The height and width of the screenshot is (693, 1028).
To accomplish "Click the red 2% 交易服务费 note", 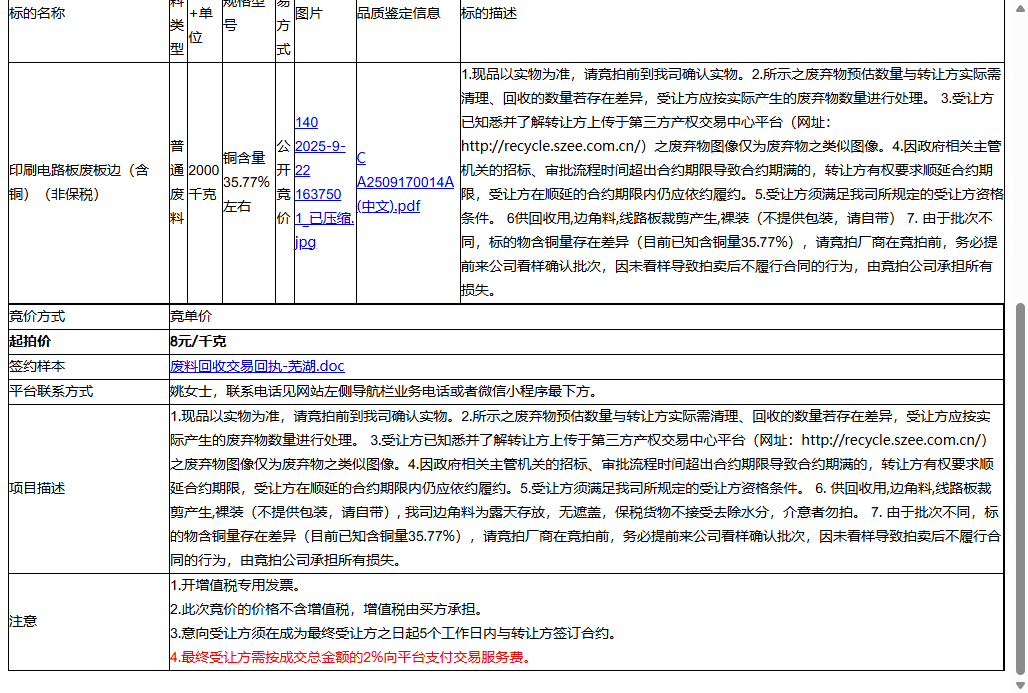I will (352, 658).
